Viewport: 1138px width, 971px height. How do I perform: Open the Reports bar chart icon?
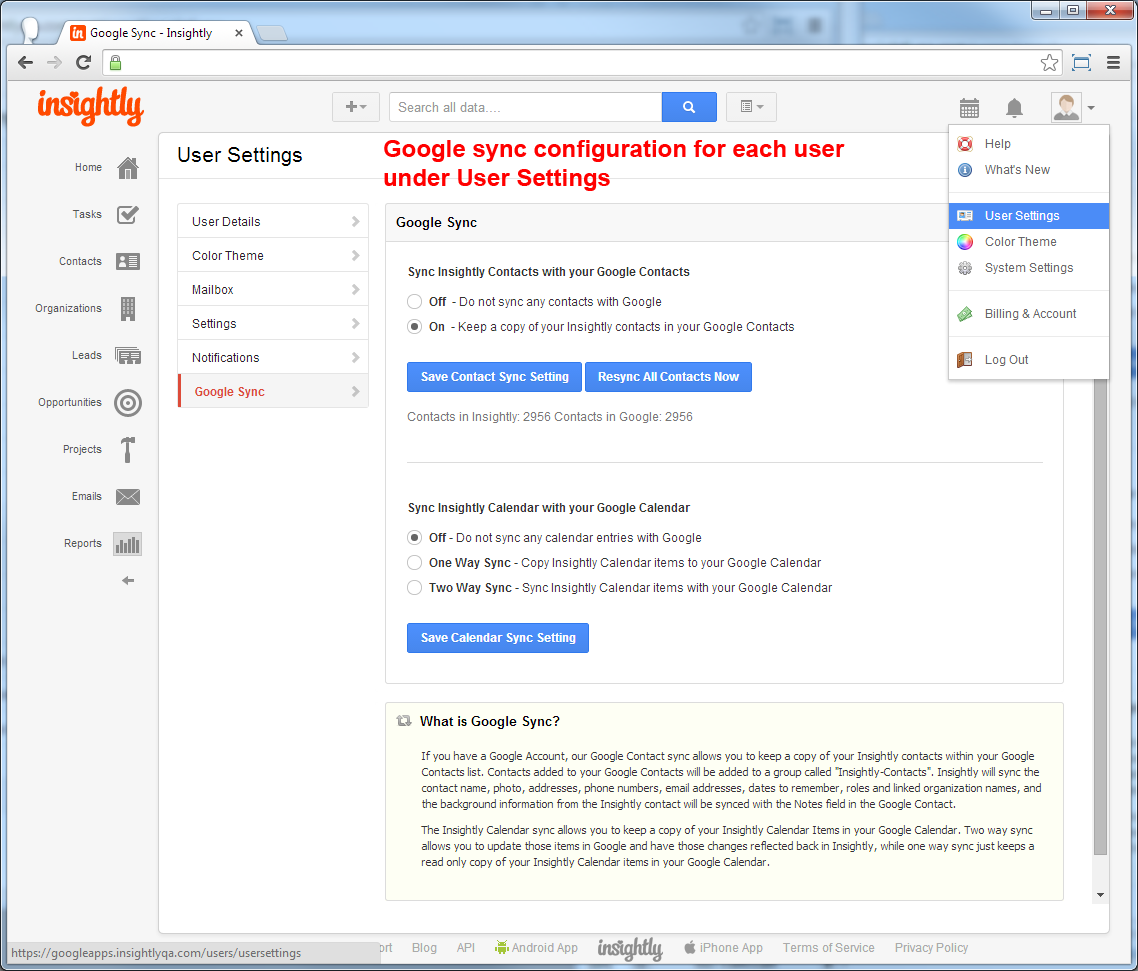128,544
